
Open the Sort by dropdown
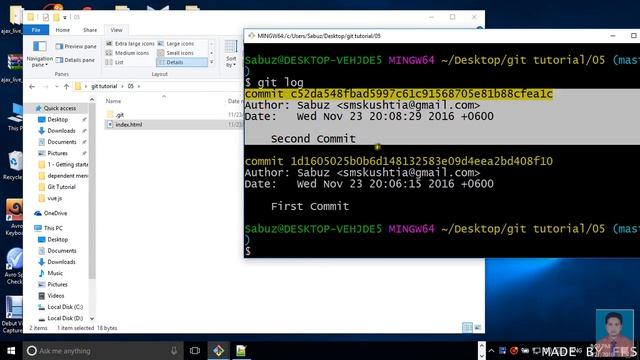[x=231, y=54]
